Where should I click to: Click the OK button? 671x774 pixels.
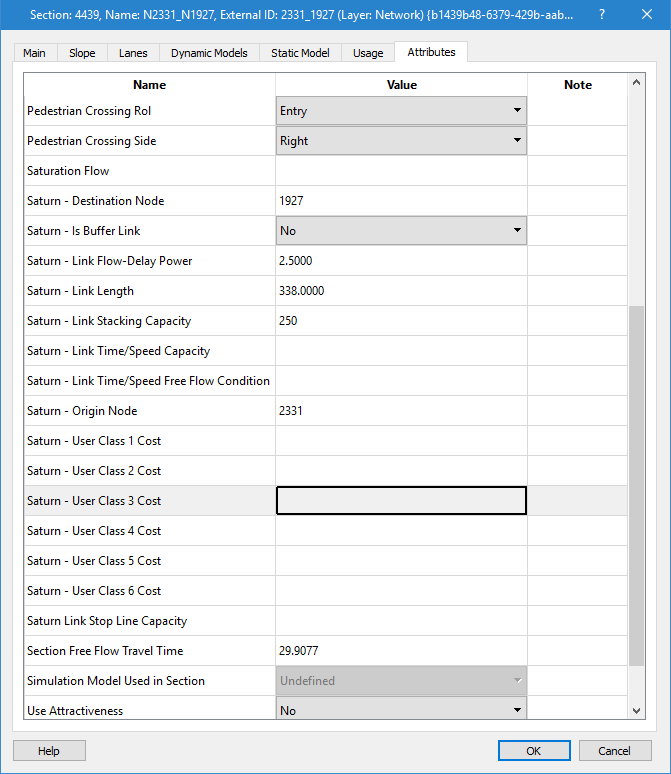pyautogui.click(x=534, y=751)
